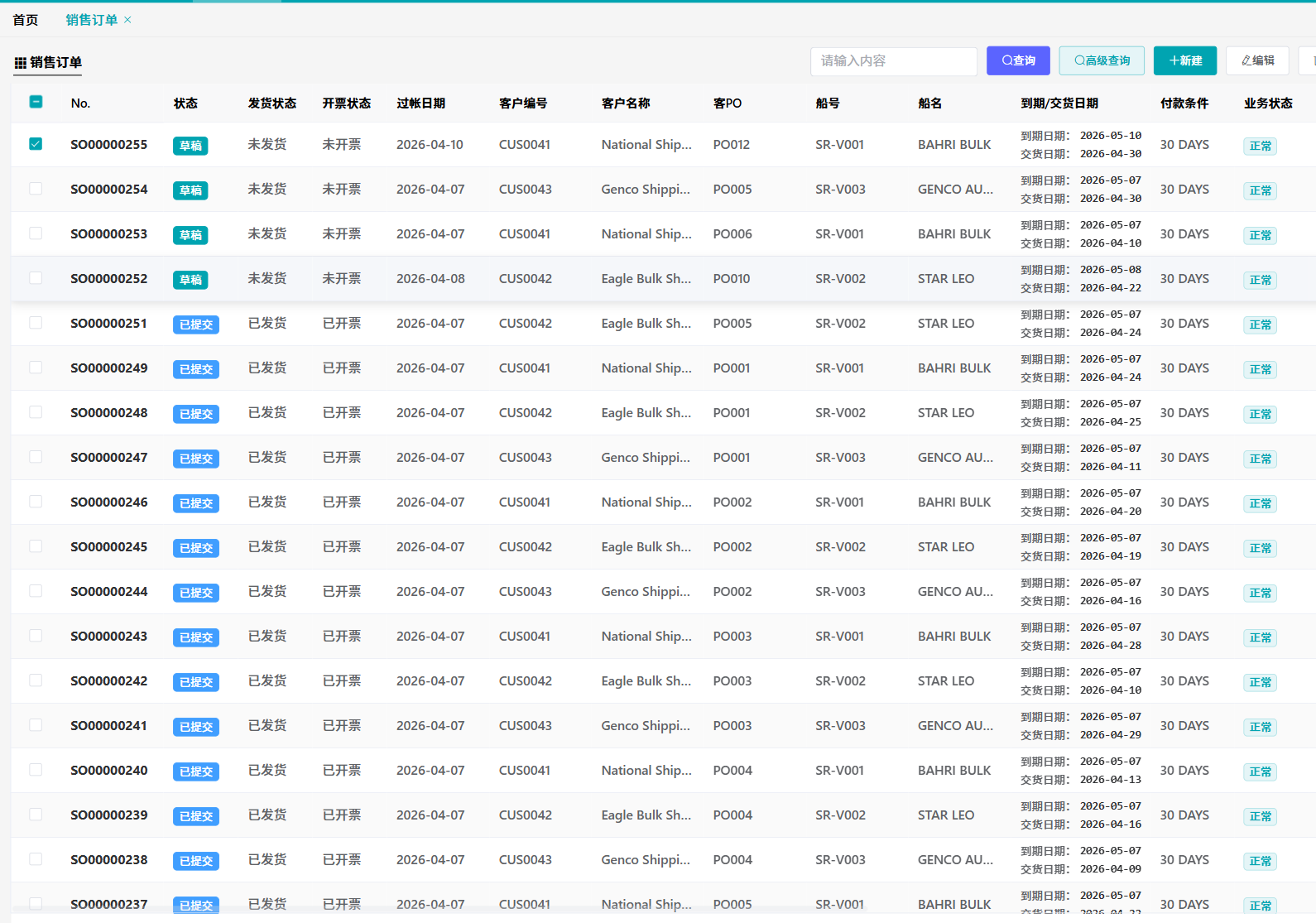The image size is (1316, 923).
Task: Click the 客户名称 column header
Action: pyautogui.click(x=626, y=103)
